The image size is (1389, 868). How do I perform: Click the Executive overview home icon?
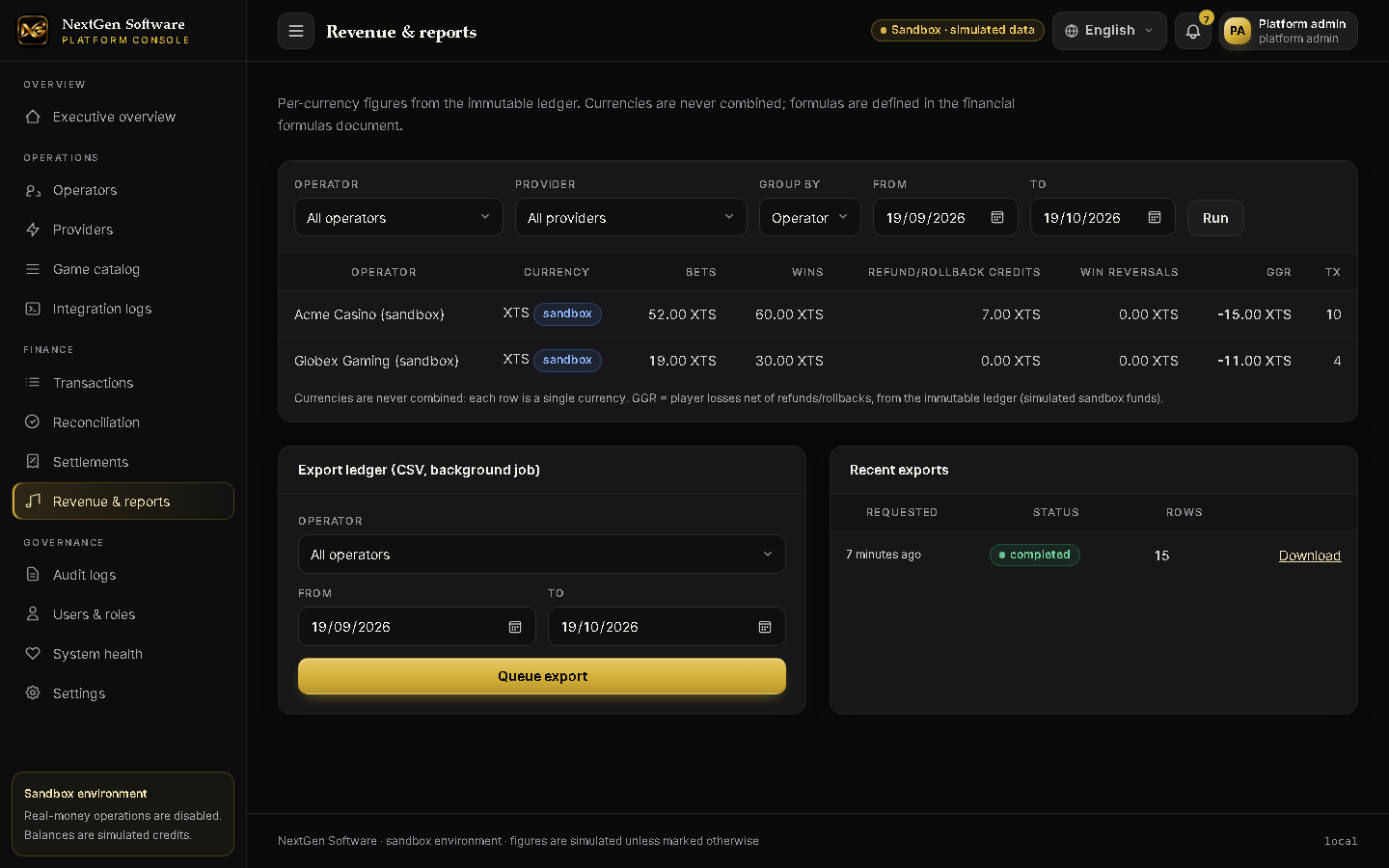click(x=33, y=117)
